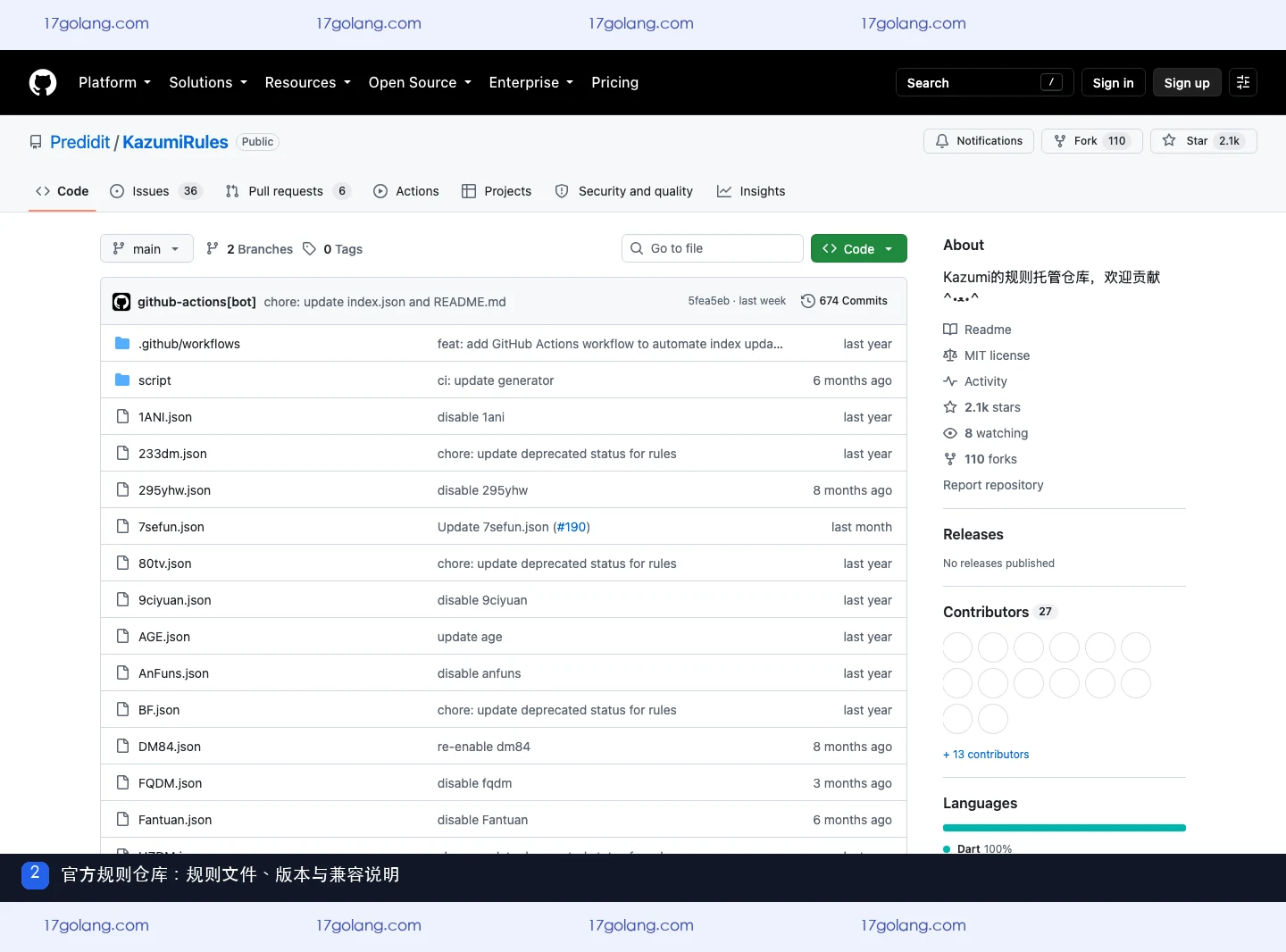Open the 're-enable dm84' commit message

(484, 747)
